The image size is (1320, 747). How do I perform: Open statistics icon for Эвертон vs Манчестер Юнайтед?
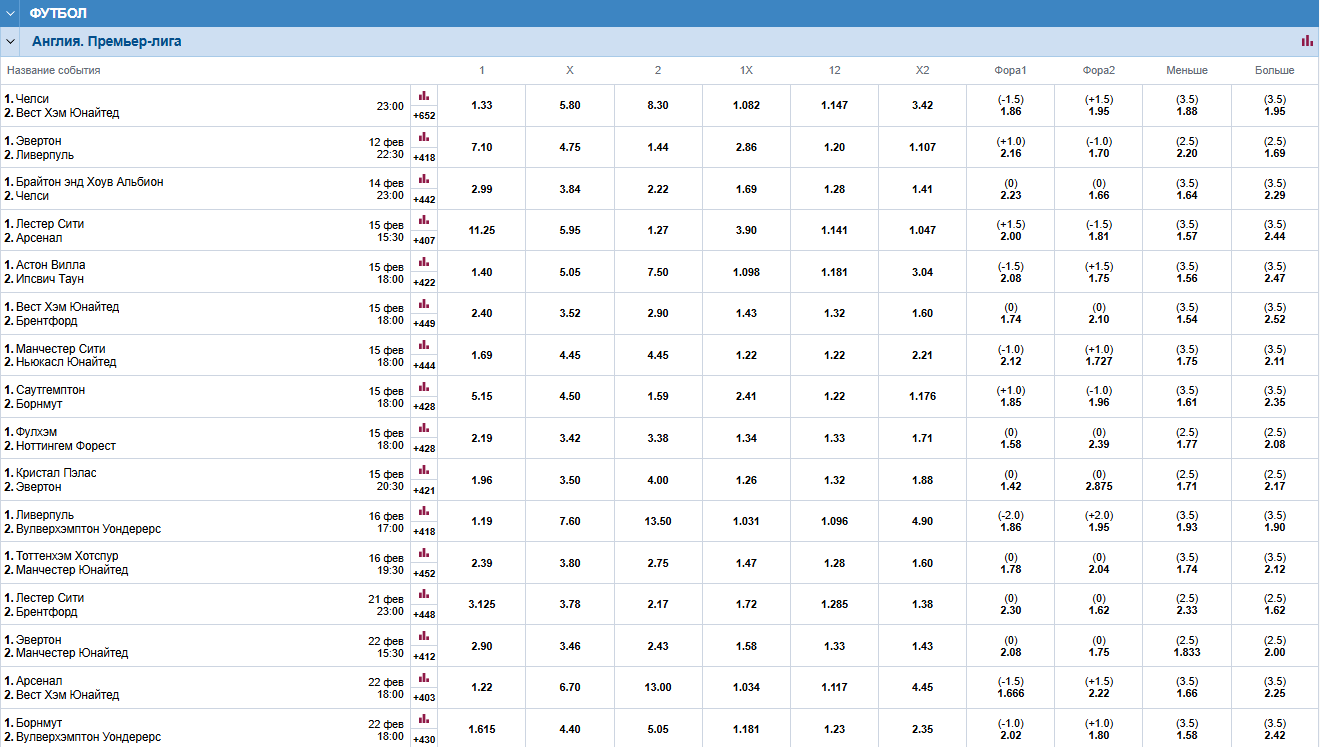click(x=424, y=636)
